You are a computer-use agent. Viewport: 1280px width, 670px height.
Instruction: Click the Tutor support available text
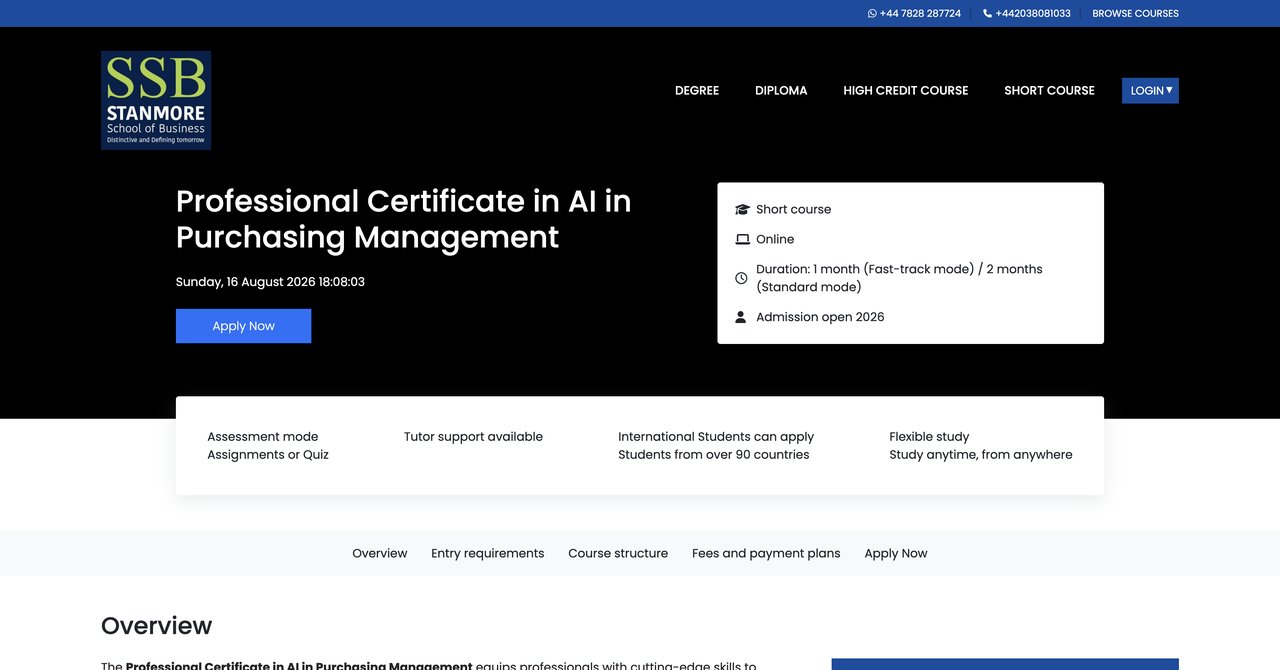click(473, 437)
